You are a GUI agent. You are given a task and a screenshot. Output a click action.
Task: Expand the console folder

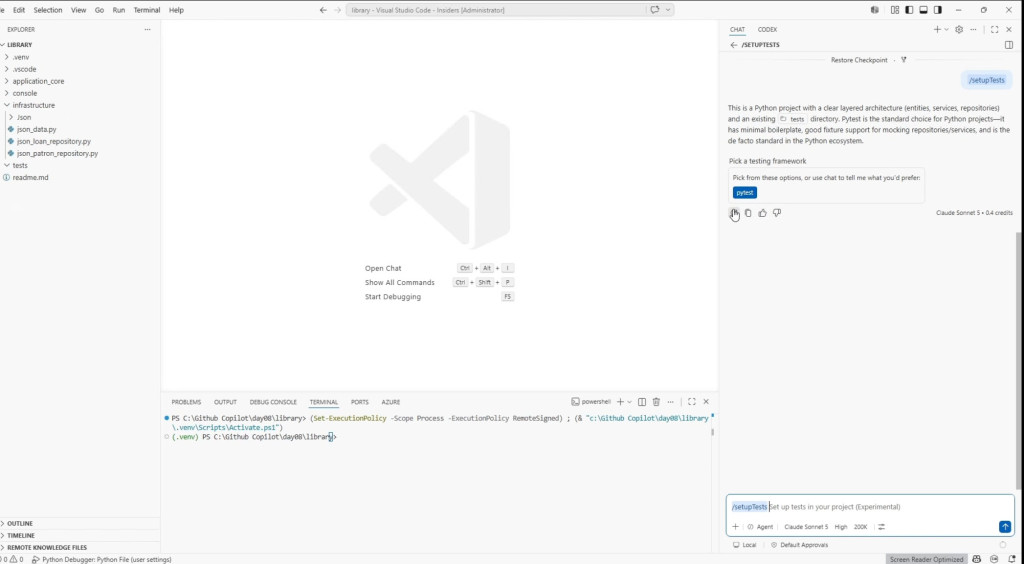click(x=80, y=93)
